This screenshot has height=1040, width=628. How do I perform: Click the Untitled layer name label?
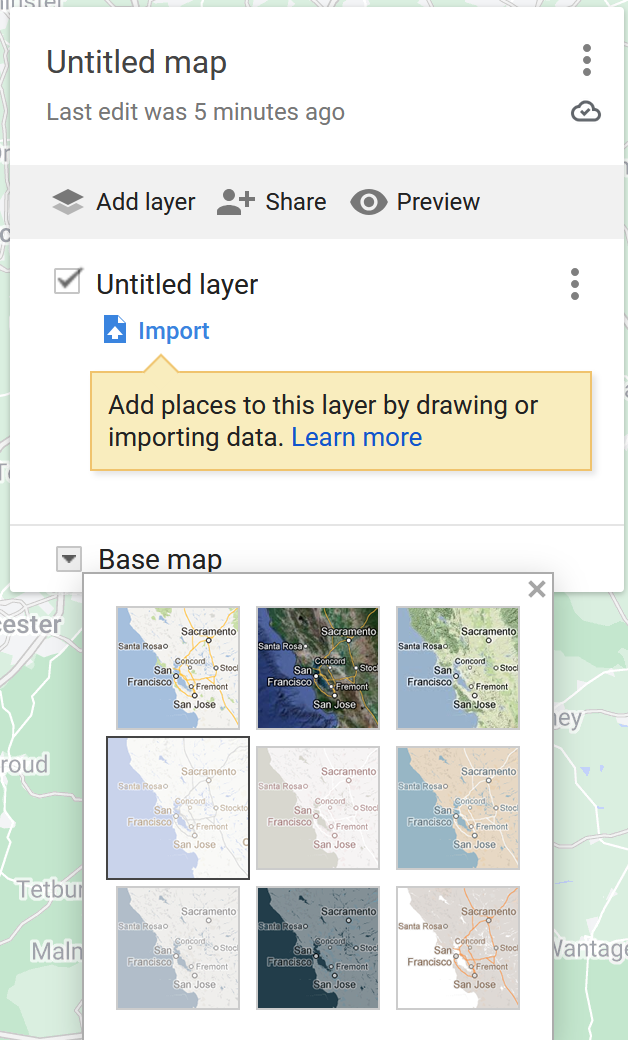point(176,284)
